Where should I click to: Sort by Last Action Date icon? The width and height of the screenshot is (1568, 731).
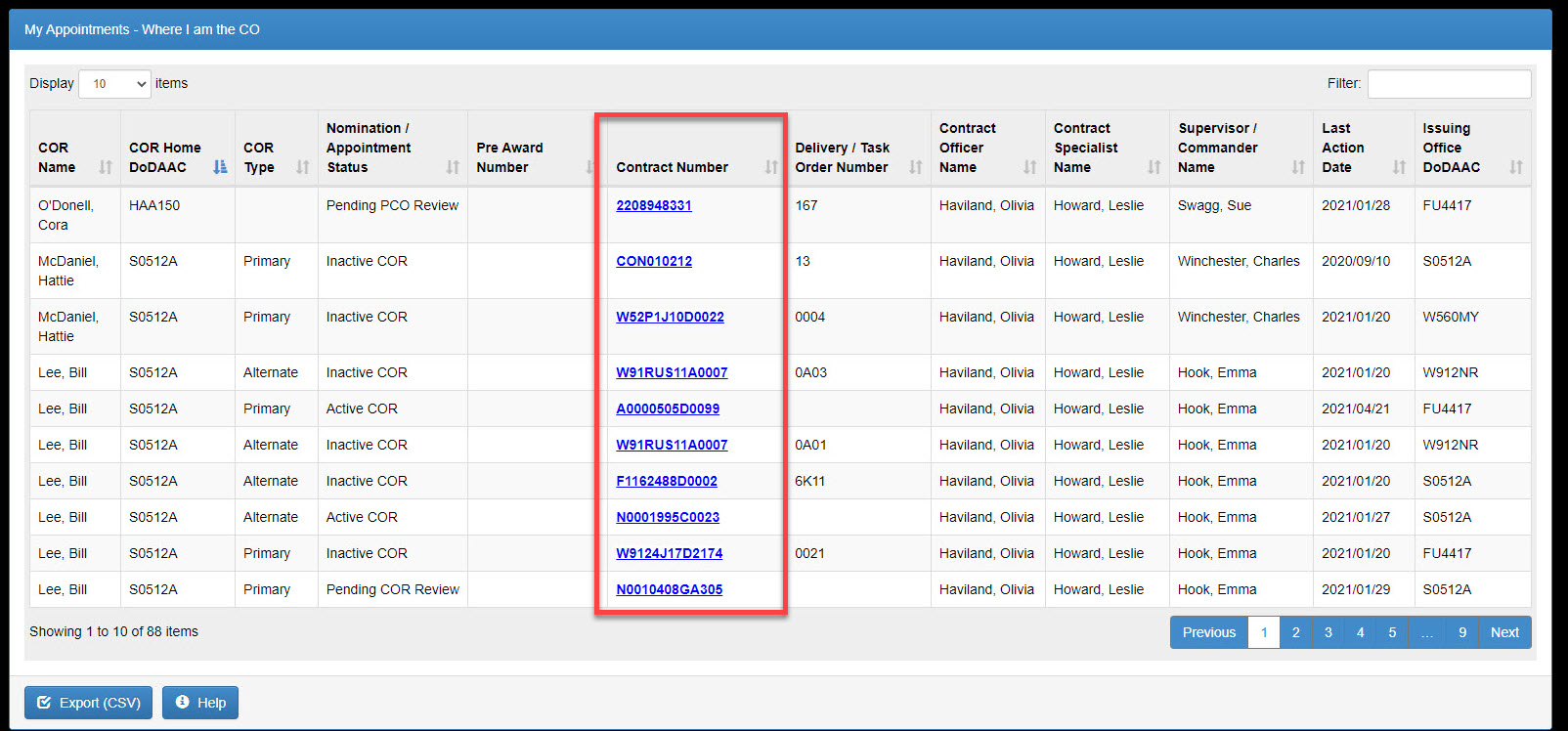point(1399,167)
